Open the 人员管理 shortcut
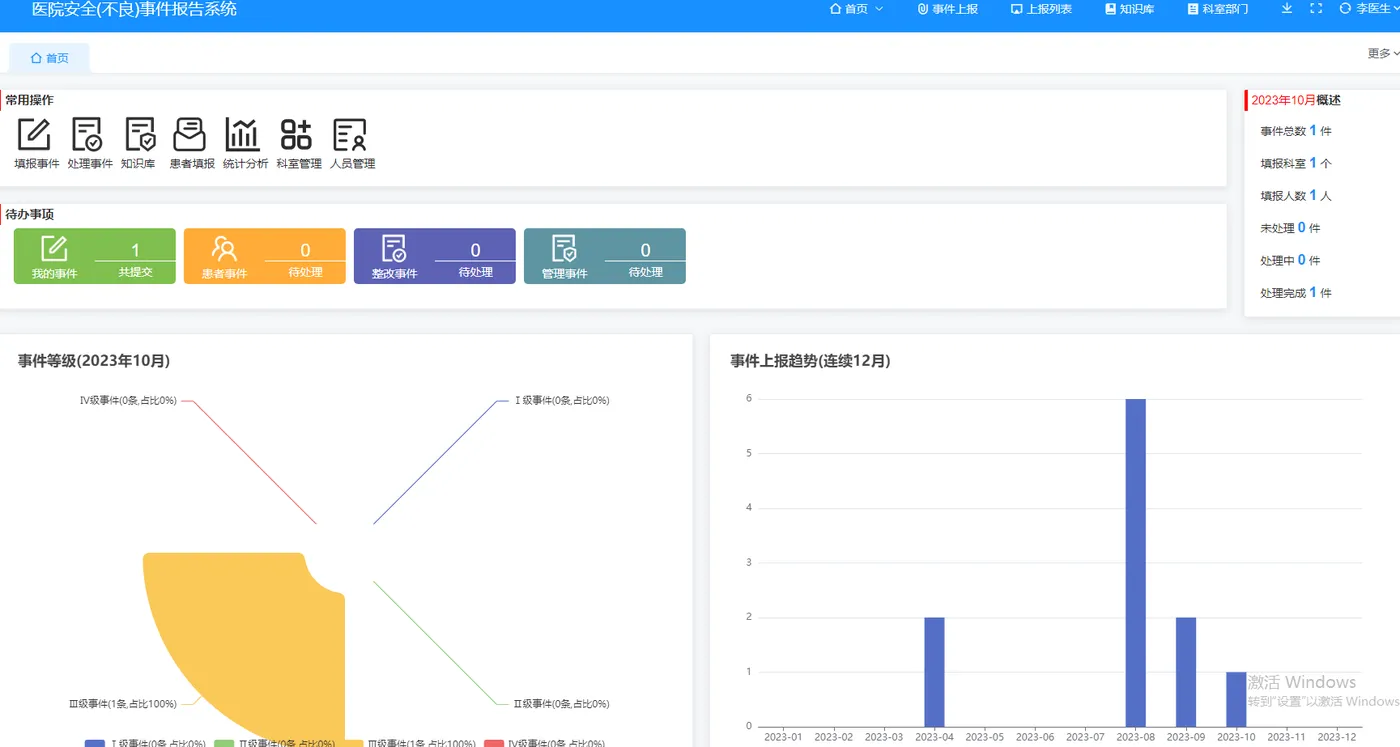Screen dimensions: 1400x747 pos(352,144)
